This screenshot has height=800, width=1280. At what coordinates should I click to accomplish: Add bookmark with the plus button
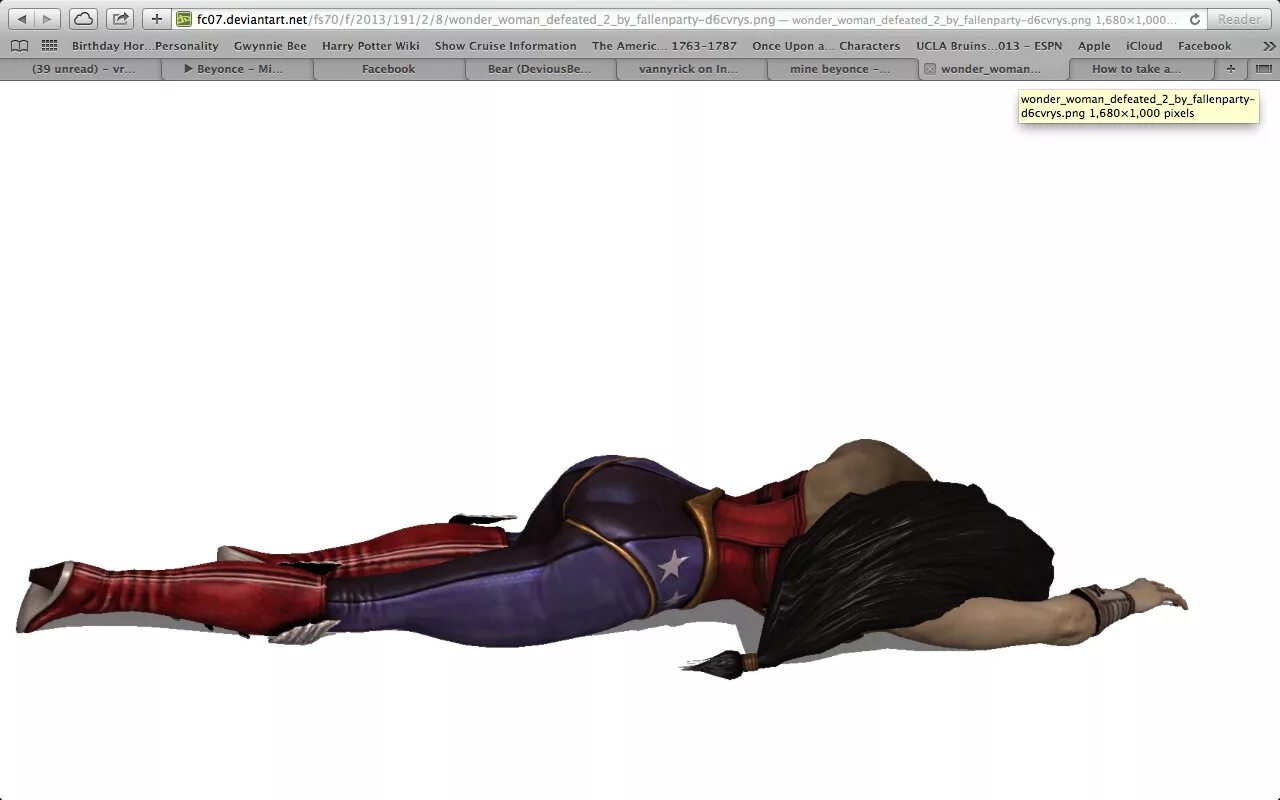157,19
